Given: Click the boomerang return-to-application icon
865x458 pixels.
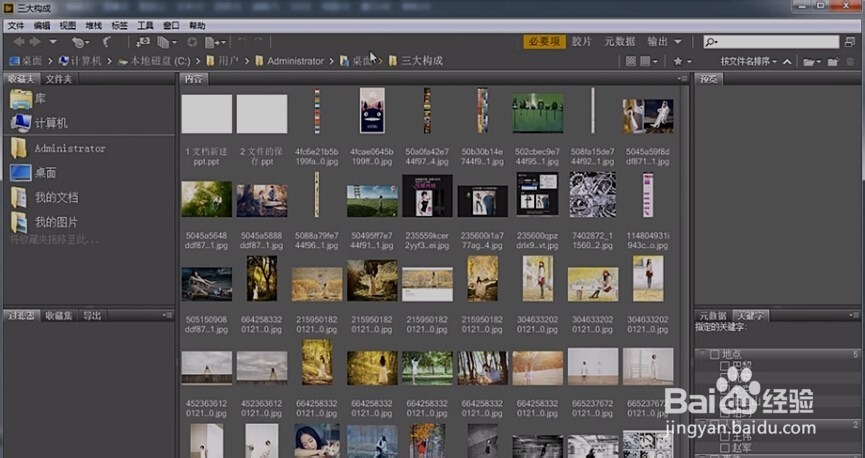Looking at the screenshot, I should (x=107, y=42).
